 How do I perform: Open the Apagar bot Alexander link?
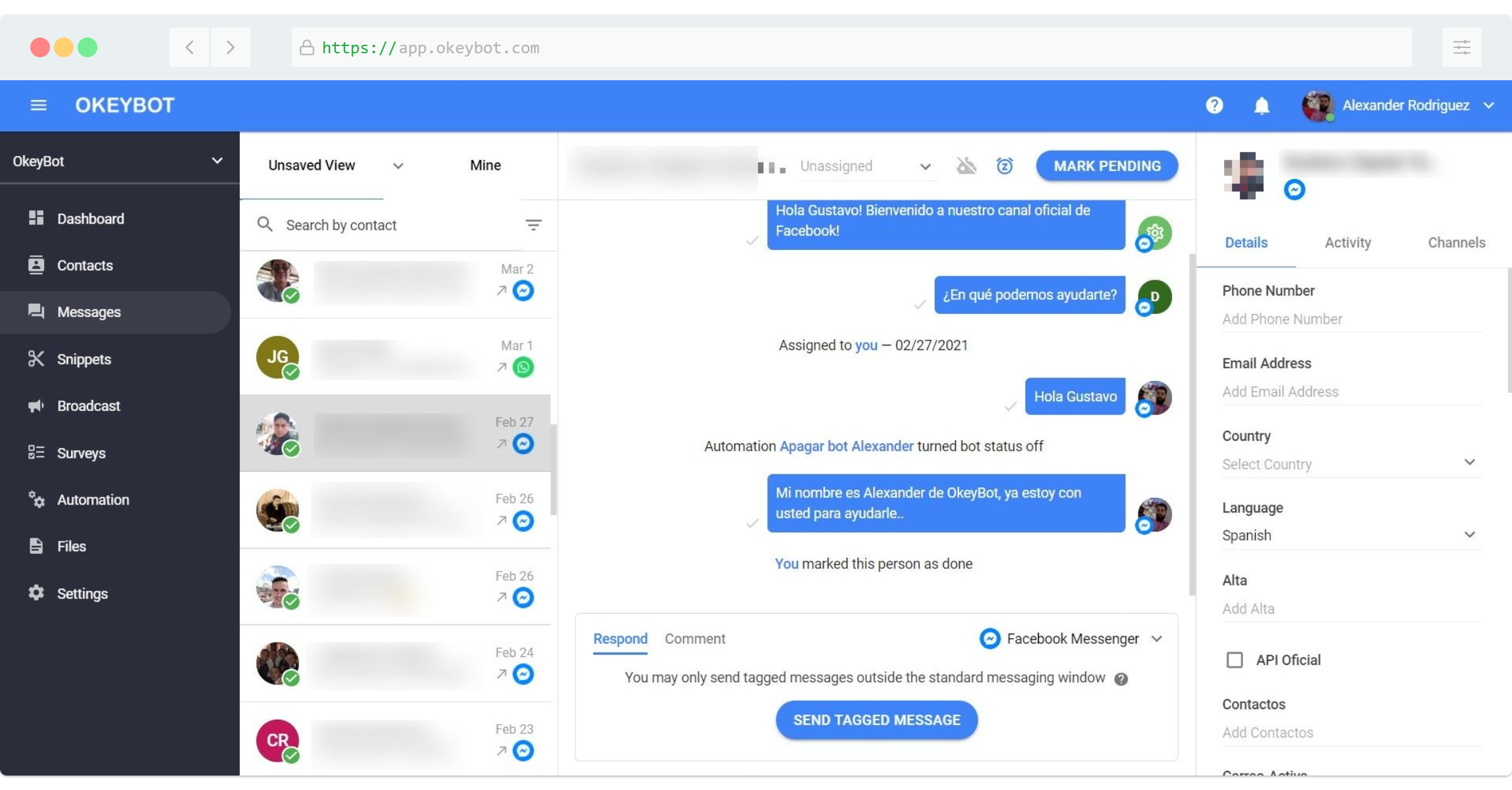coord(846,447)
